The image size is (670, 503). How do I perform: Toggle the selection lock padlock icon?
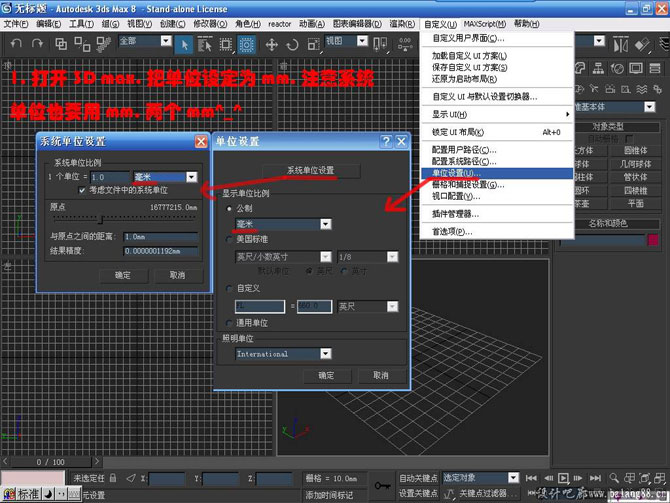coord(113,478)
